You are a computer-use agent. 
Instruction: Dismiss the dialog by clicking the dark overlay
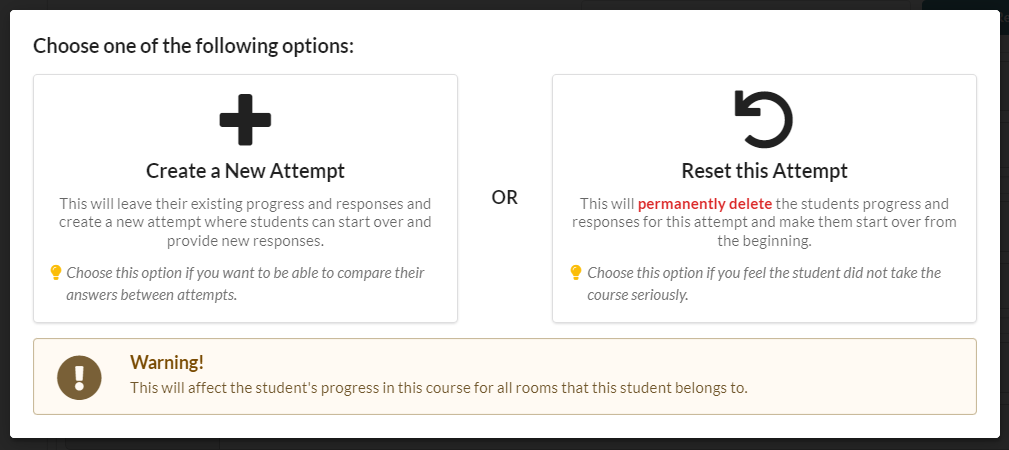click(504, 445)
